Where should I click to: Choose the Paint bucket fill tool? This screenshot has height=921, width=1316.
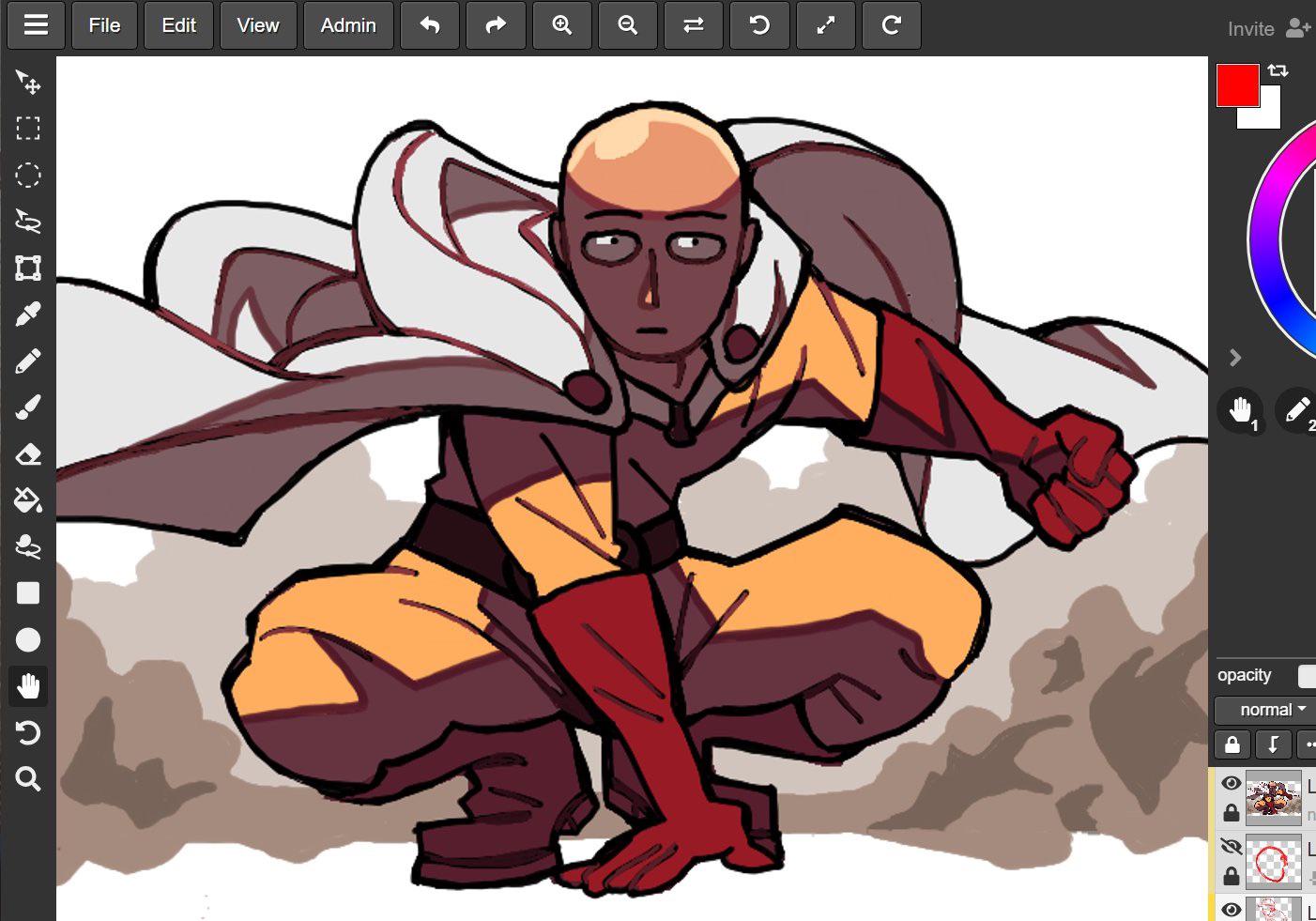[28, 500]
